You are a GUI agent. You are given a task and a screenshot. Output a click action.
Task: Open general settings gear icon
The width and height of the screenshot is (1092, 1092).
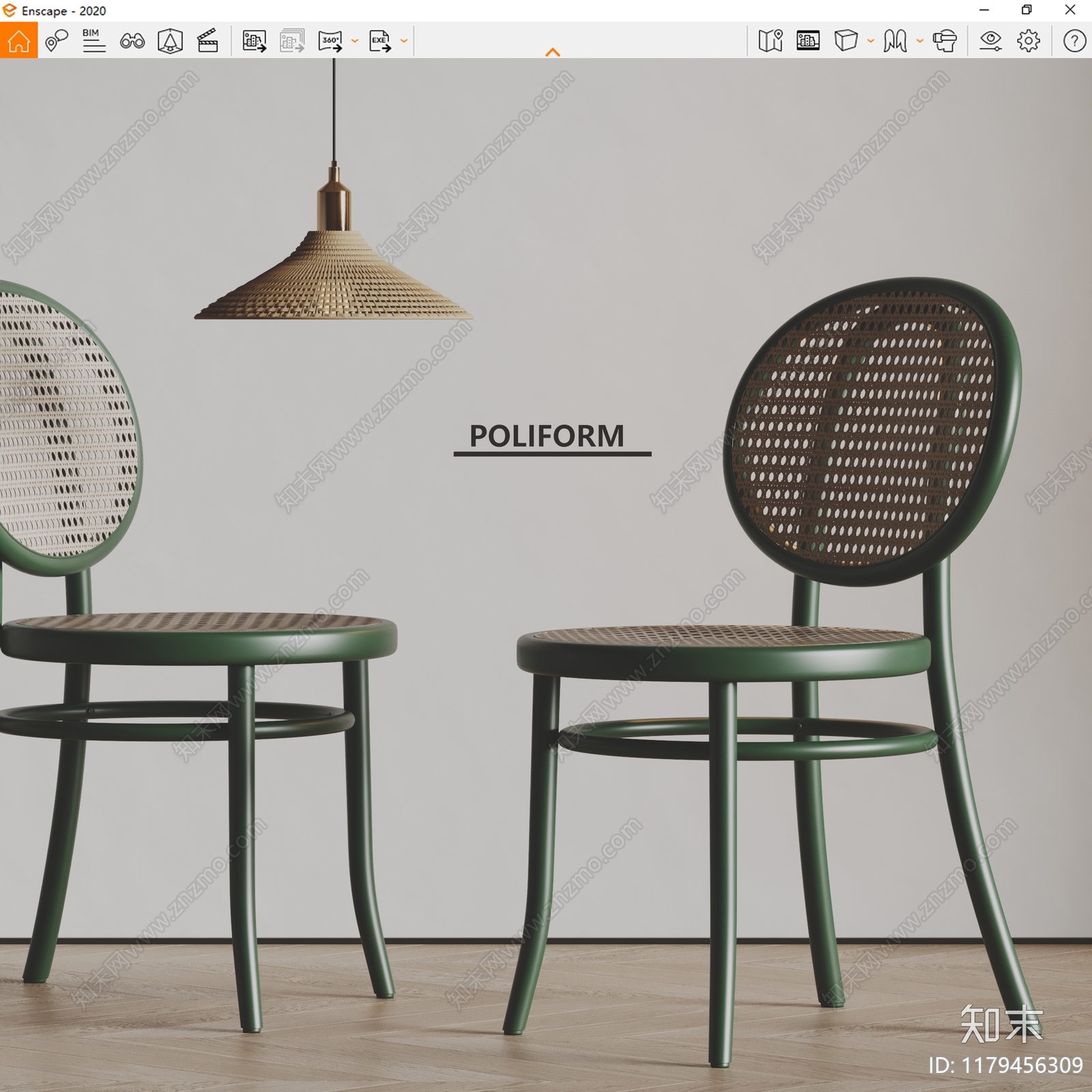(1029, 41)
